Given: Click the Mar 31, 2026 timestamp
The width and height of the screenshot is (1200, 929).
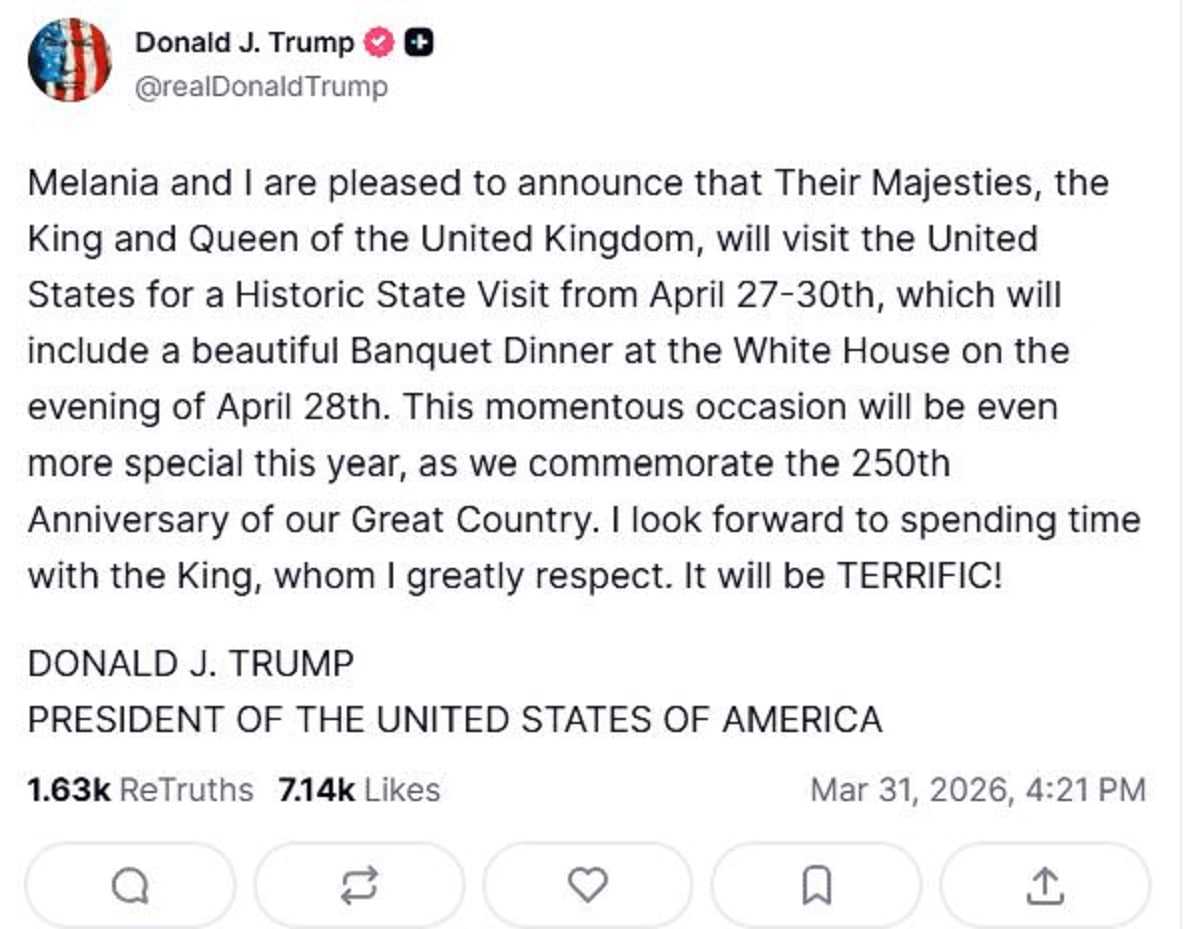Looking at the screenshot, I should (x=977, y=790).
